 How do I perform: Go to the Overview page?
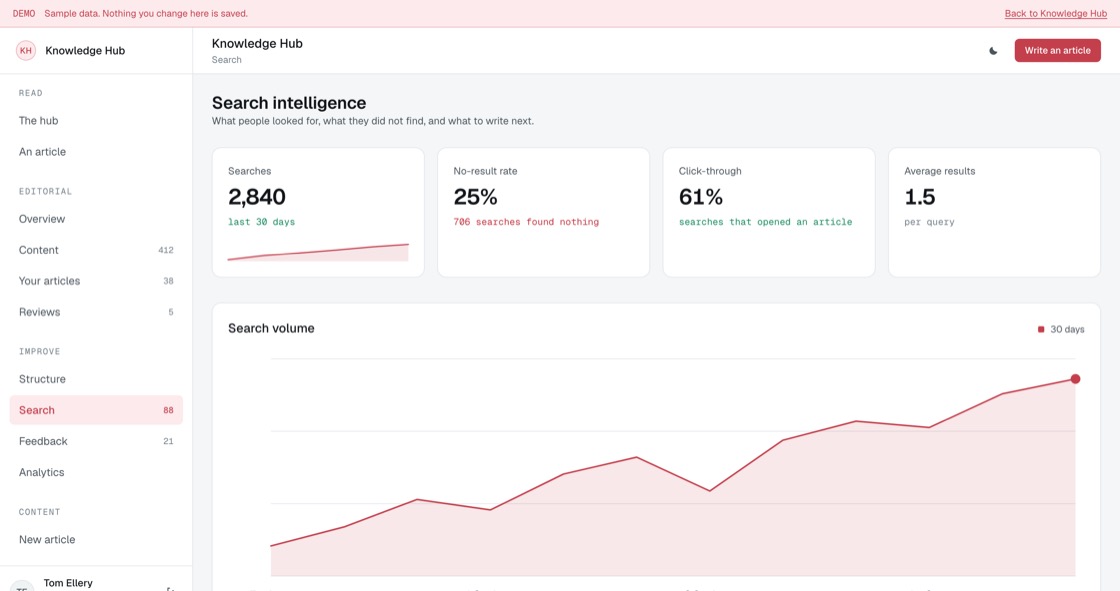(x=96, y=219)
